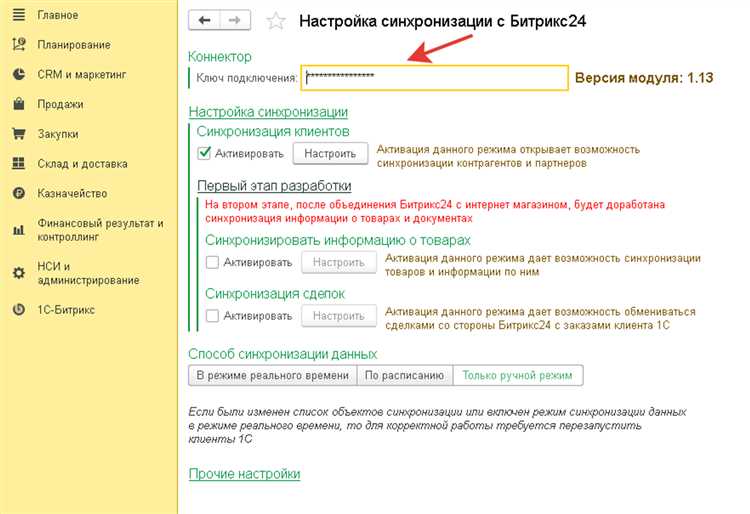Click the Планирование sidebar icon
Image resolution: width=750 pixels, height=514 pixels.
coord(19,44)
